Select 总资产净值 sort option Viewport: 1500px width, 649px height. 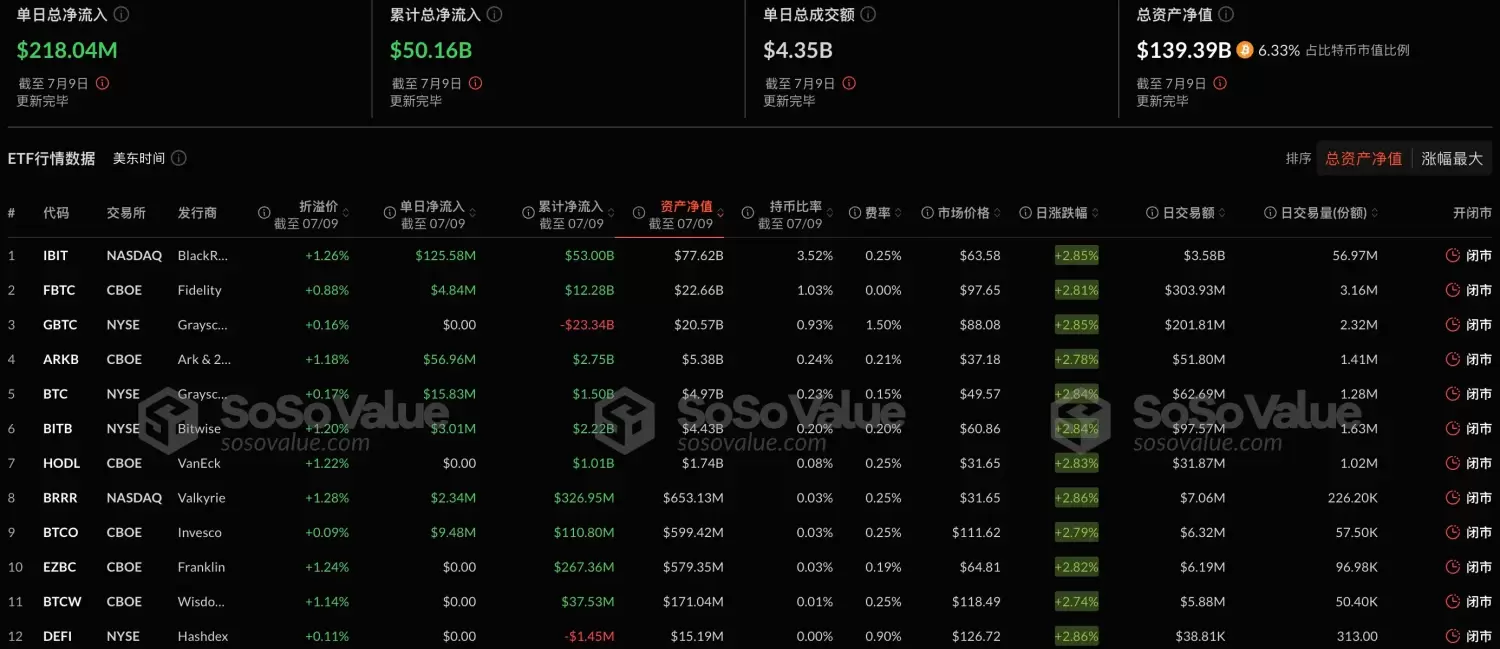pyautogui.click(x=1363, y=158)
